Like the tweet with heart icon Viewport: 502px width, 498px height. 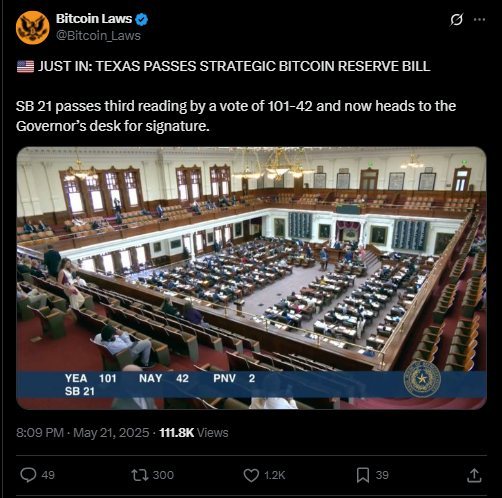[x=251, y=475]
